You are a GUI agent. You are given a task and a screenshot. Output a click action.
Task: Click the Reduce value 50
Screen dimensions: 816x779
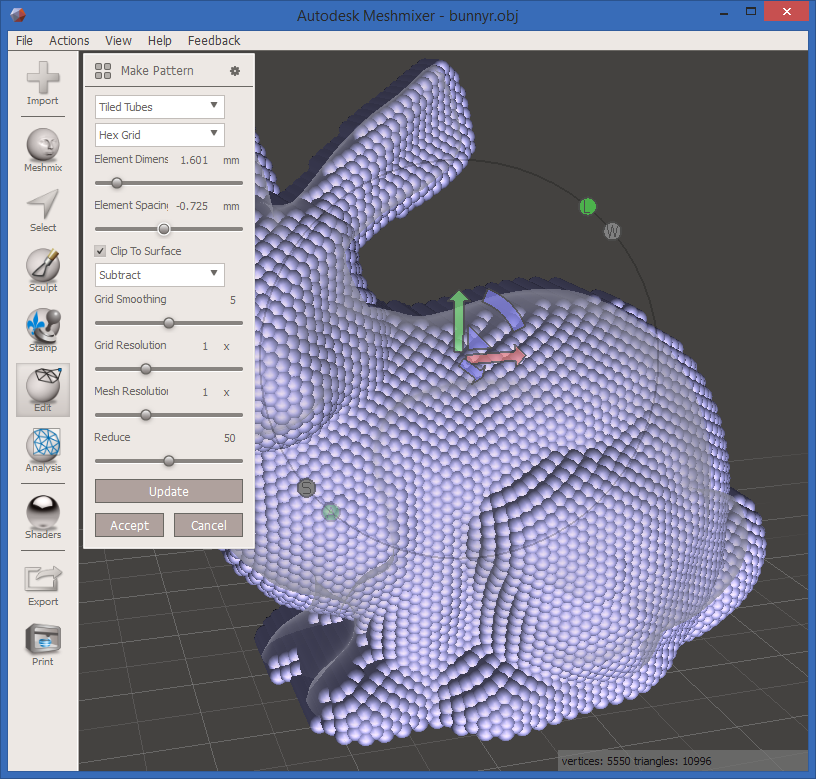click(x=230, y=438)
